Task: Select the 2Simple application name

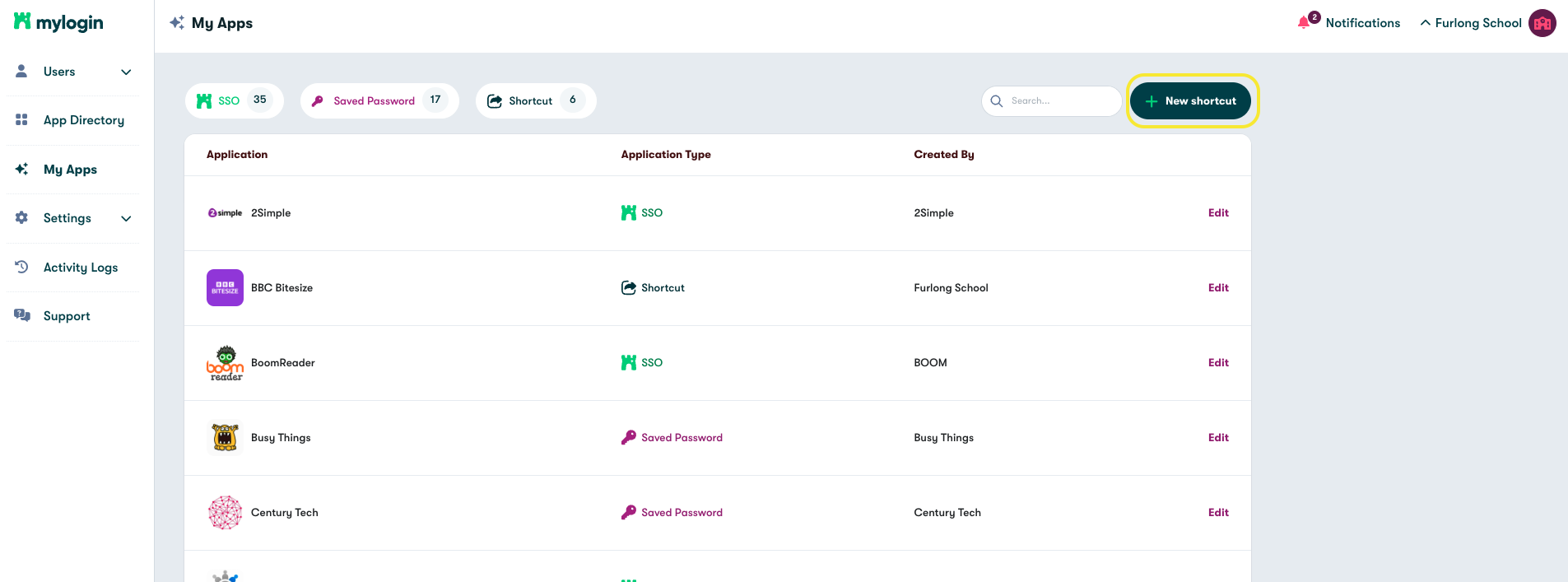Action: 271,212
